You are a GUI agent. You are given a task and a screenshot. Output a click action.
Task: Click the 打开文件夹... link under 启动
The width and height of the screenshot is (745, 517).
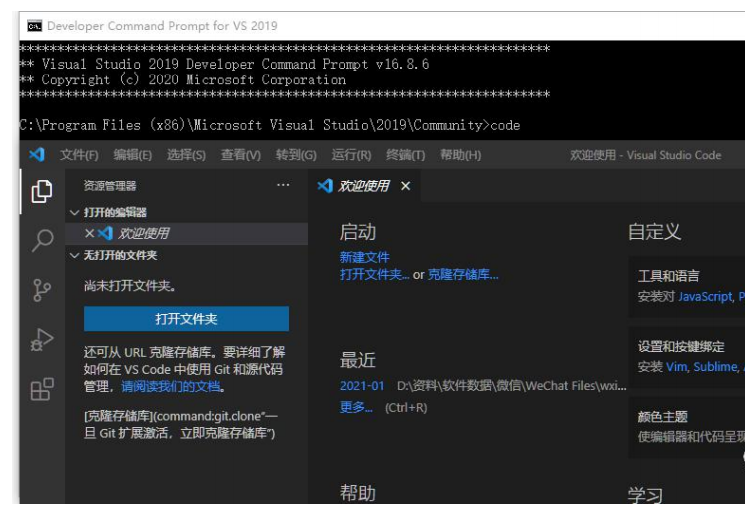click(374, 275)
